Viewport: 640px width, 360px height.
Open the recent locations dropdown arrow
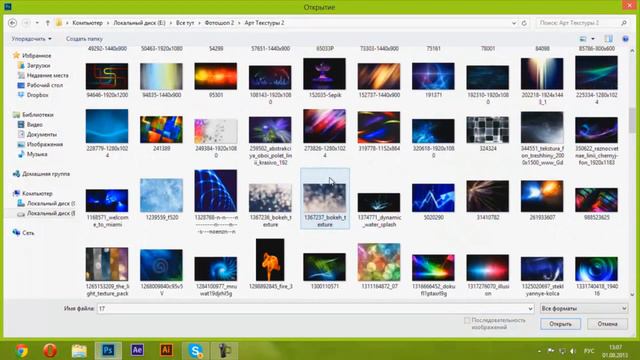[x=37, y=23]
